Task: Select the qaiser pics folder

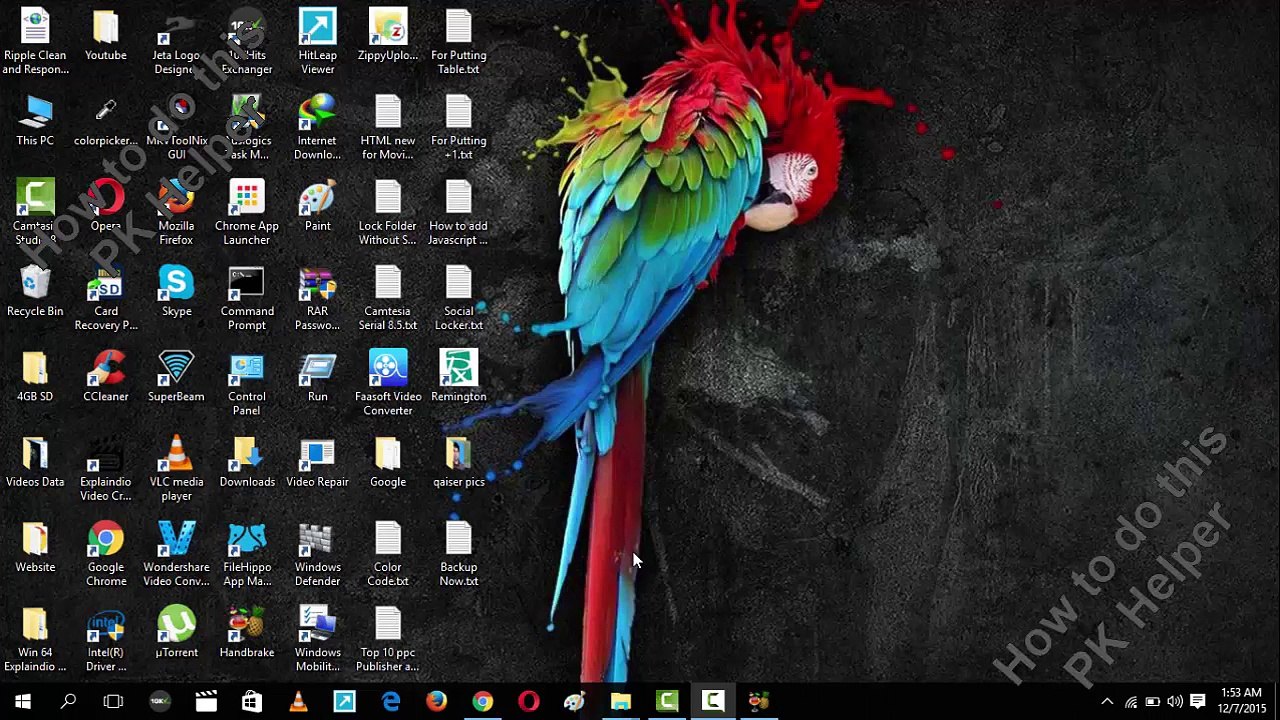Action: 458,462
